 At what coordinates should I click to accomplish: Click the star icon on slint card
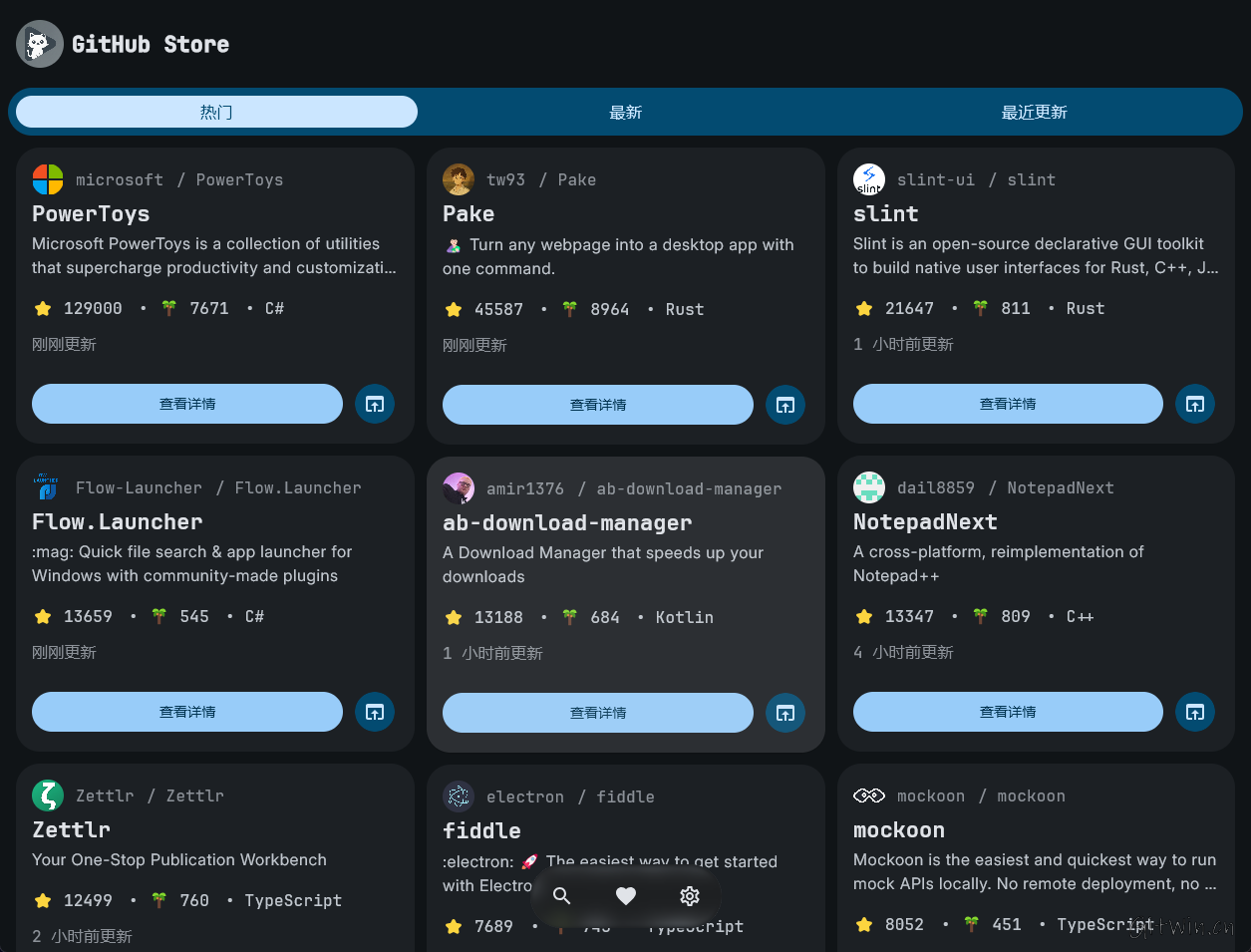click(864, 308)
